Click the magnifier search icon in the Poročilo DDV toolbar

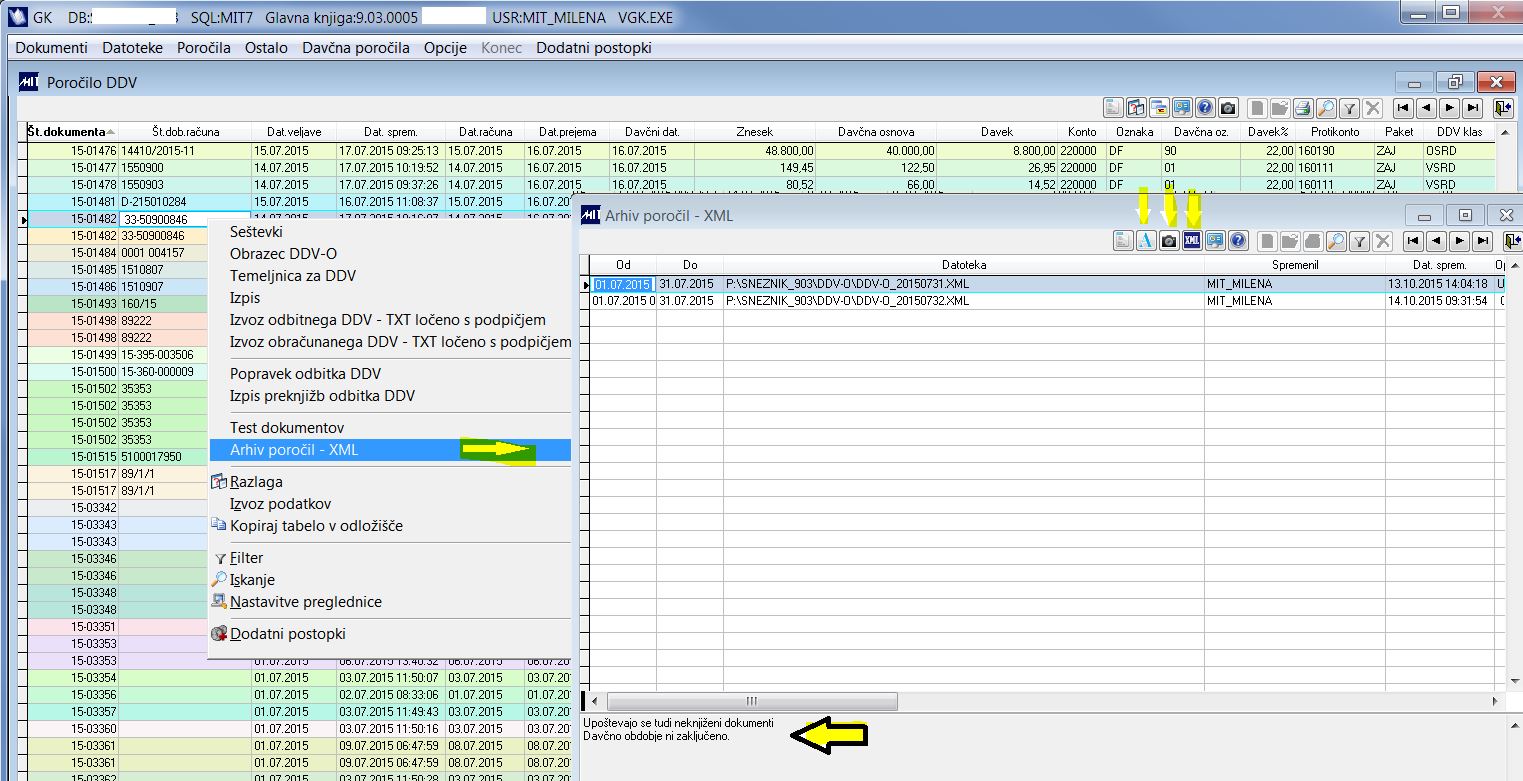click(1326, 108)
